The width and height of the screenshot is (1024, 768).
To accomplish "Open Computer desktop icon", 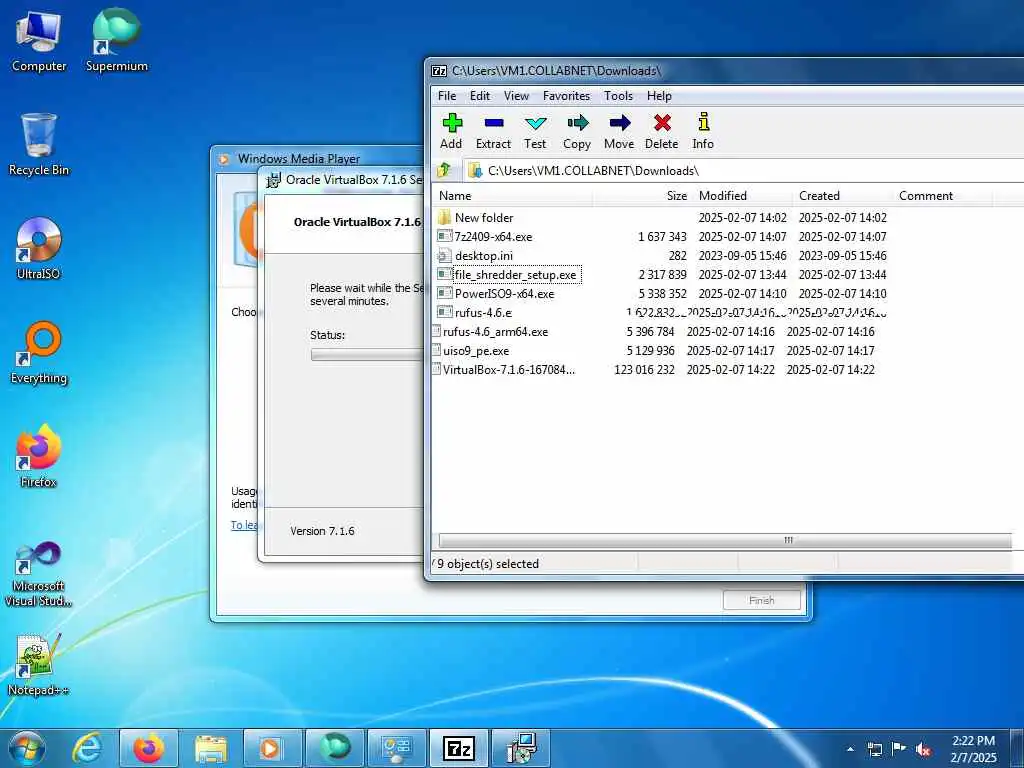I will (39, 40).
